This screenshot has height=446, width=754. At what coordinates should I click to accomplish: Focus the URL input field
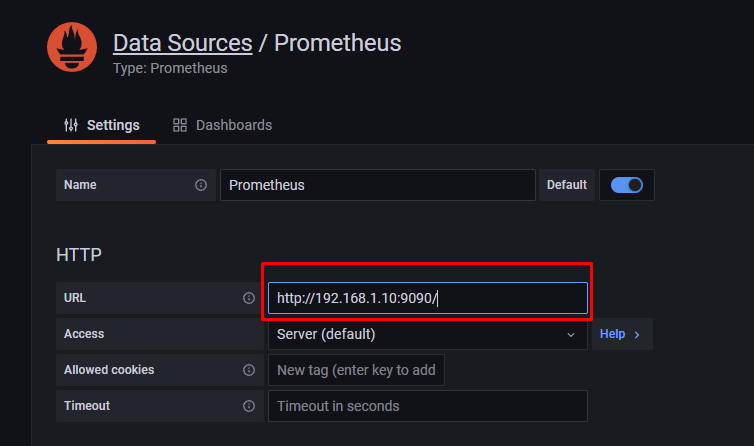point(427,298)
